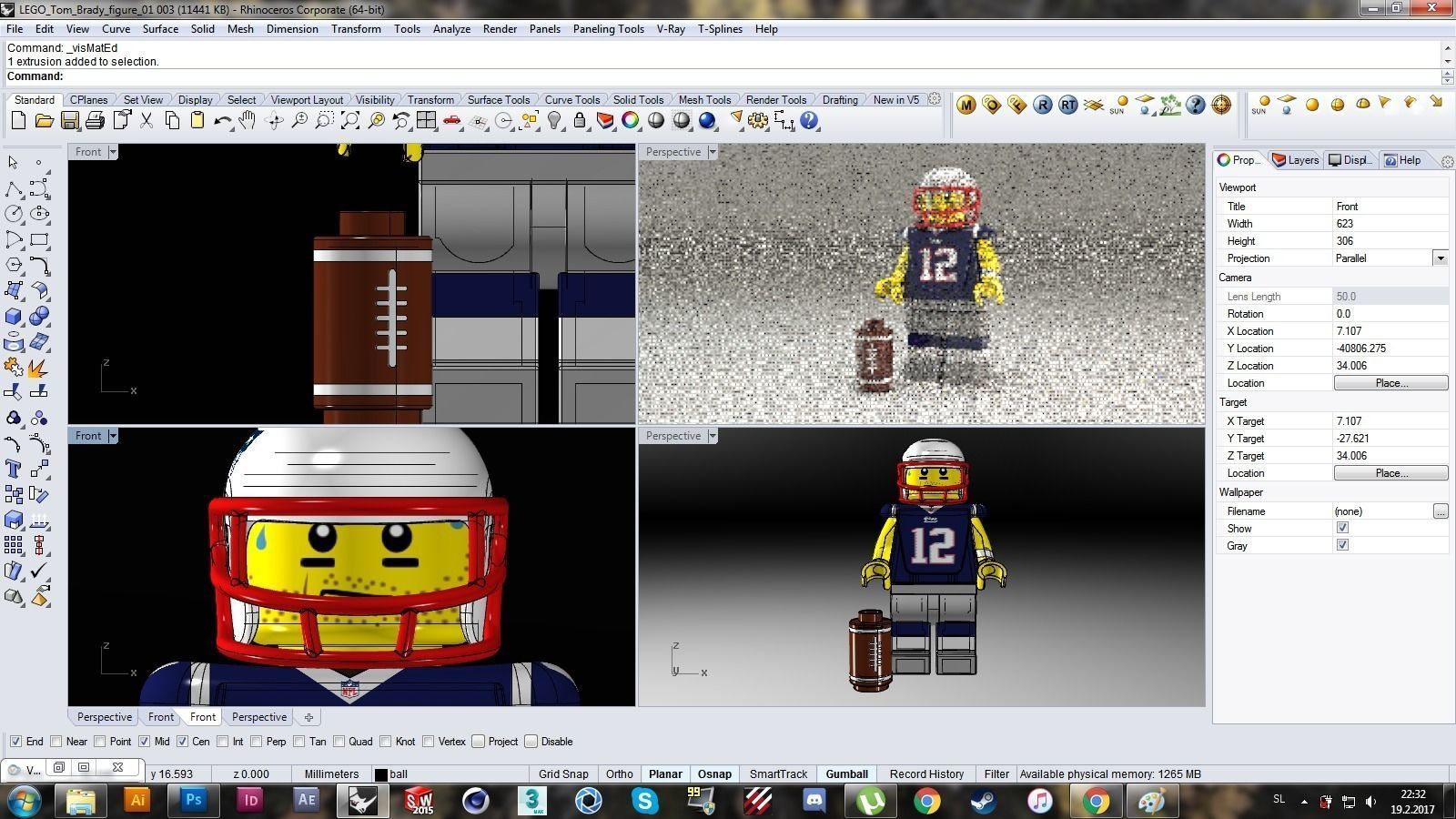Click the light bulb Hide objects icon
1456x819 pixels.
click(x=554, y=120)
